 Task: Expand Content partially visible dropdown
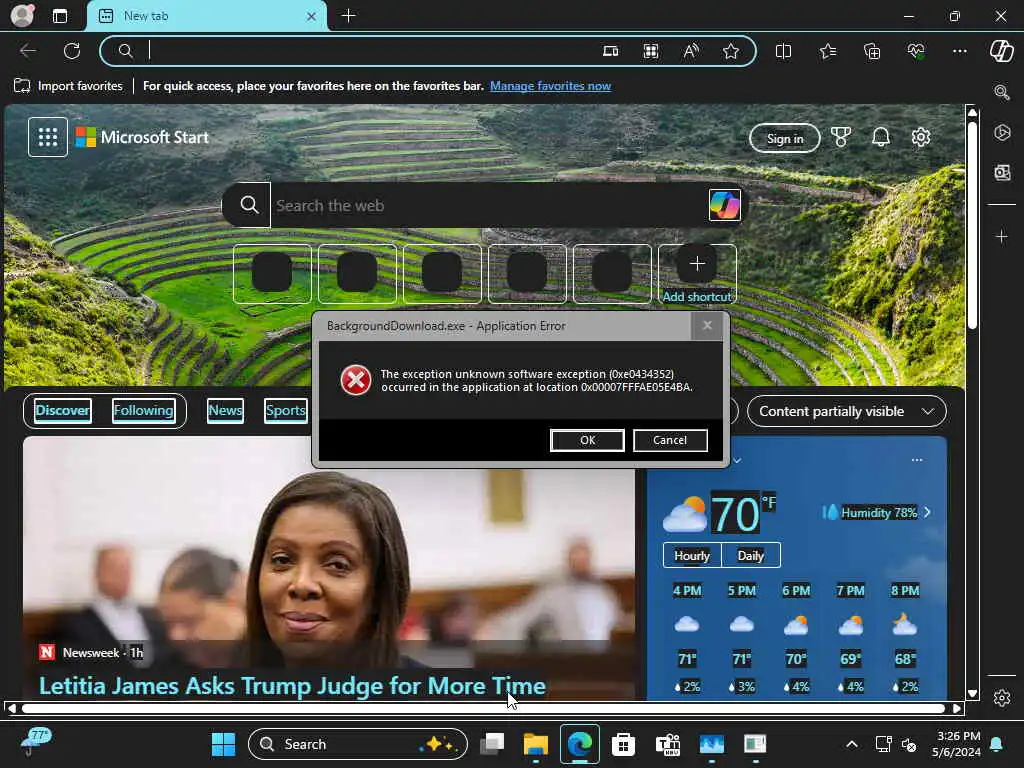[846, 411]
